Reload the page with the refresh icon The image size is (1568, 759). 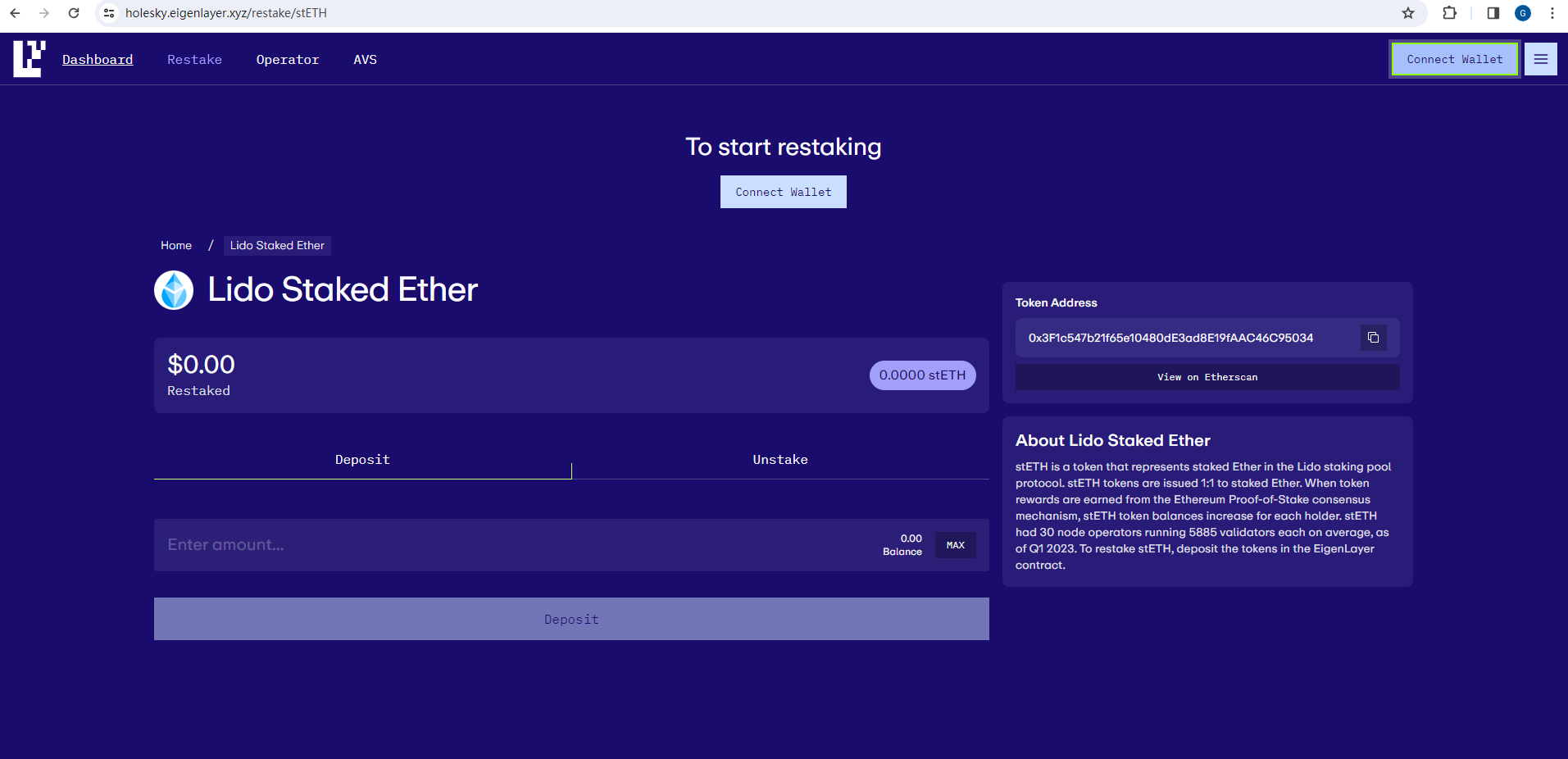74,13
